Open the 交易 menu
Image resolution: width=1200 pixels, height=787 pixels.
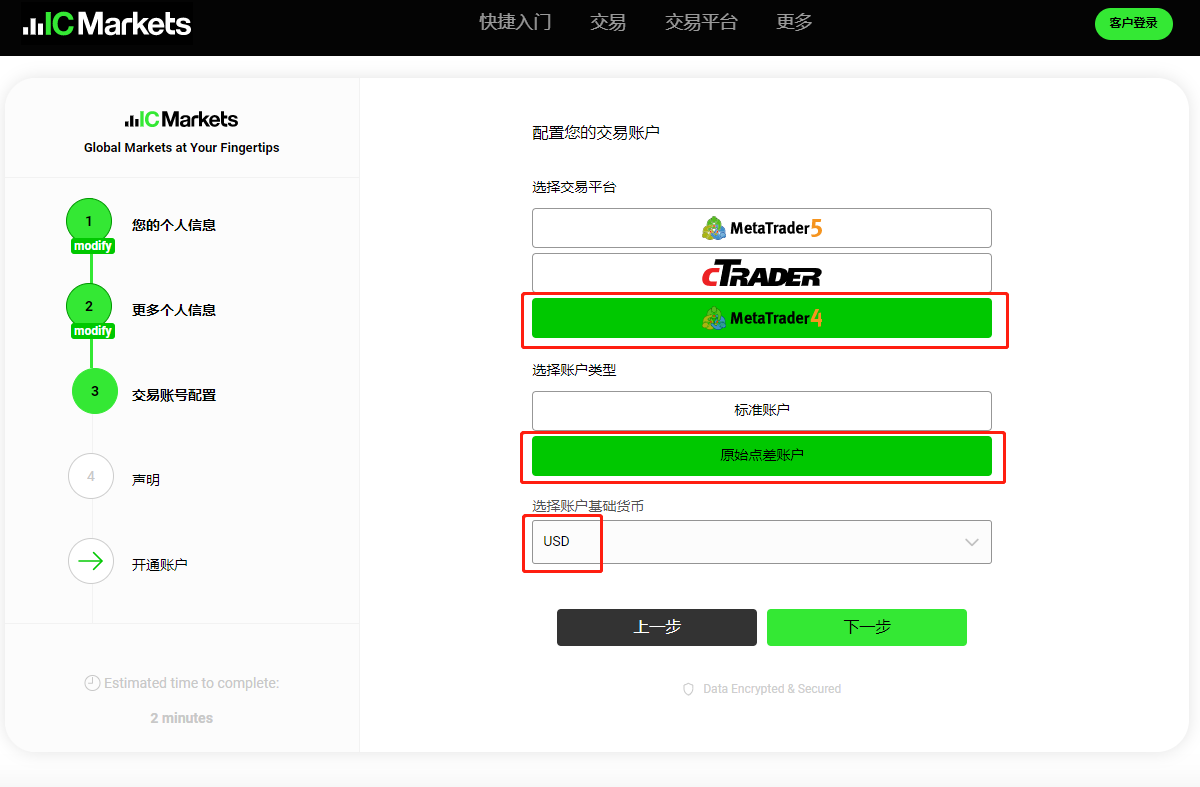pyautogui.click(x=608, y=22)
